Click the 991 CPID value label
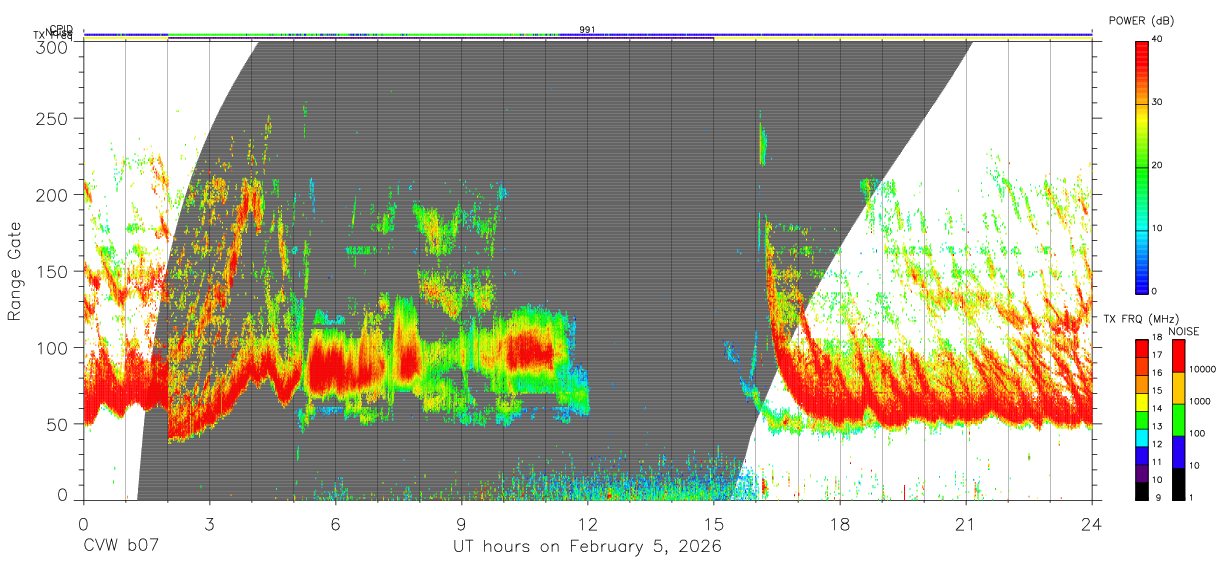The width and height of the screenshot is (1228, 567). pyautogui.click(x=587, y=30)
